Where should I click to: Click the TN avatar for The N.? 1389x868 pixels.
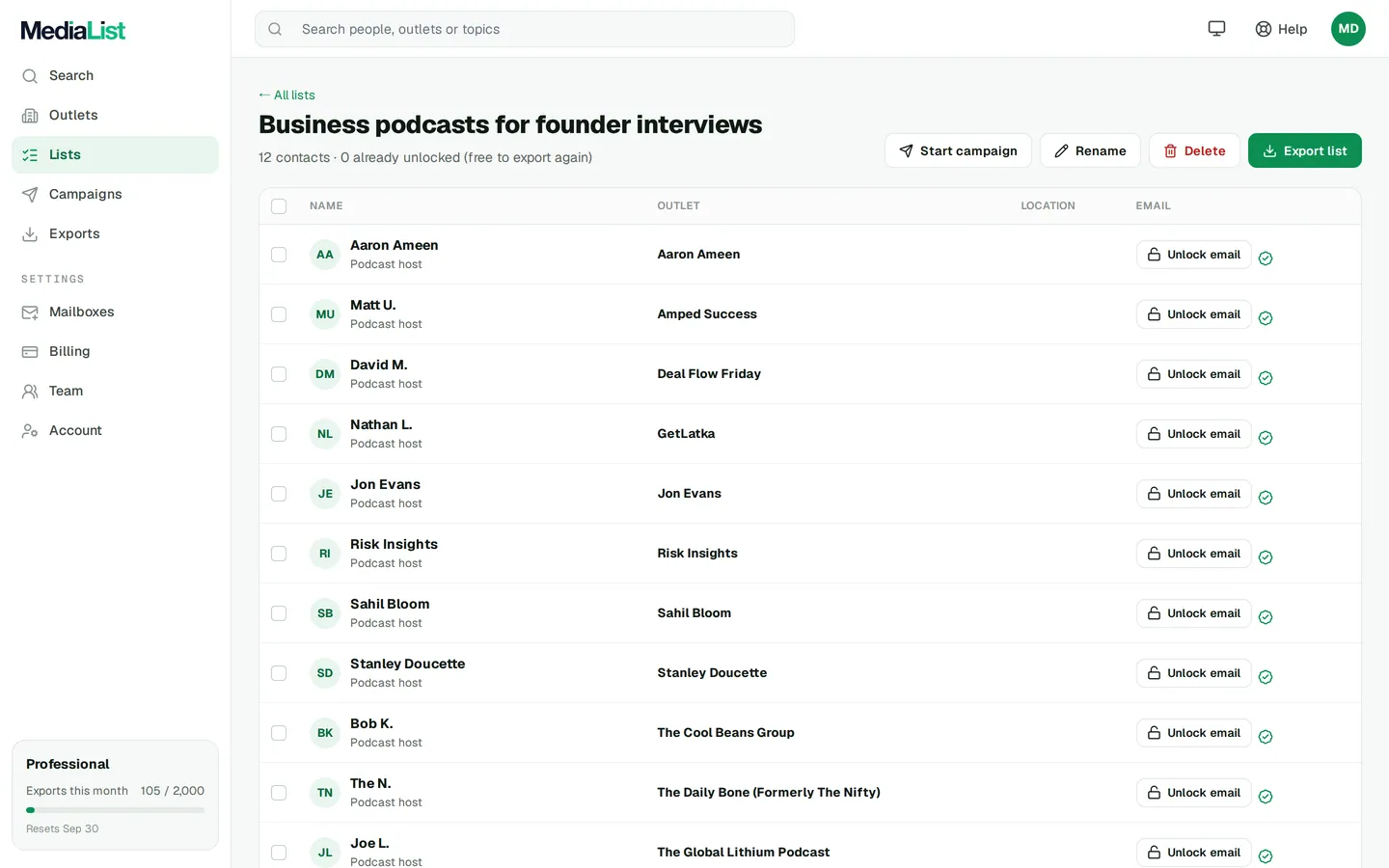(x=325, y=793)
